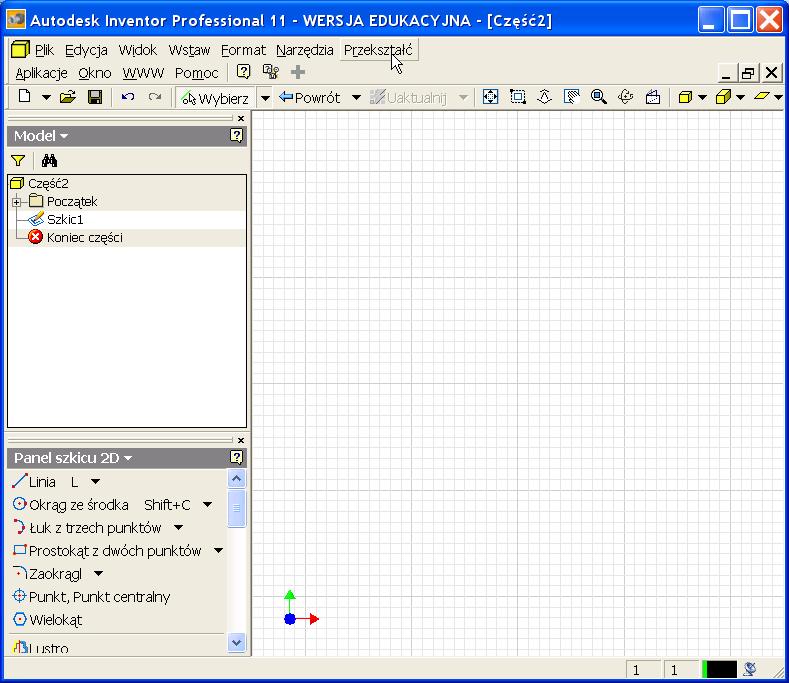Open the Format menu
Viewport: 789px width, 683px height.
pyautogui.click(x=243, y=50)
